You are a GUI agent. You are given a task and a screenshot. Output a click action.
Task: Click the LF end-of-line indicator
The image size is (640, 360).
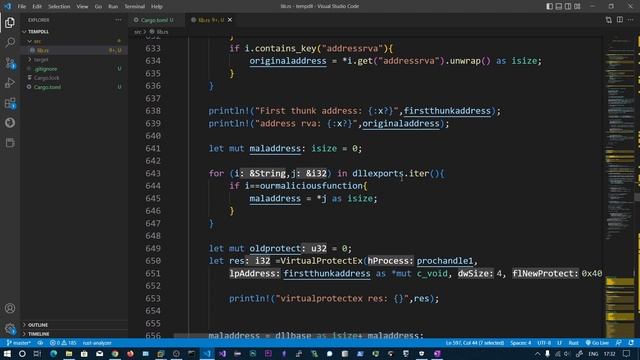560,343
